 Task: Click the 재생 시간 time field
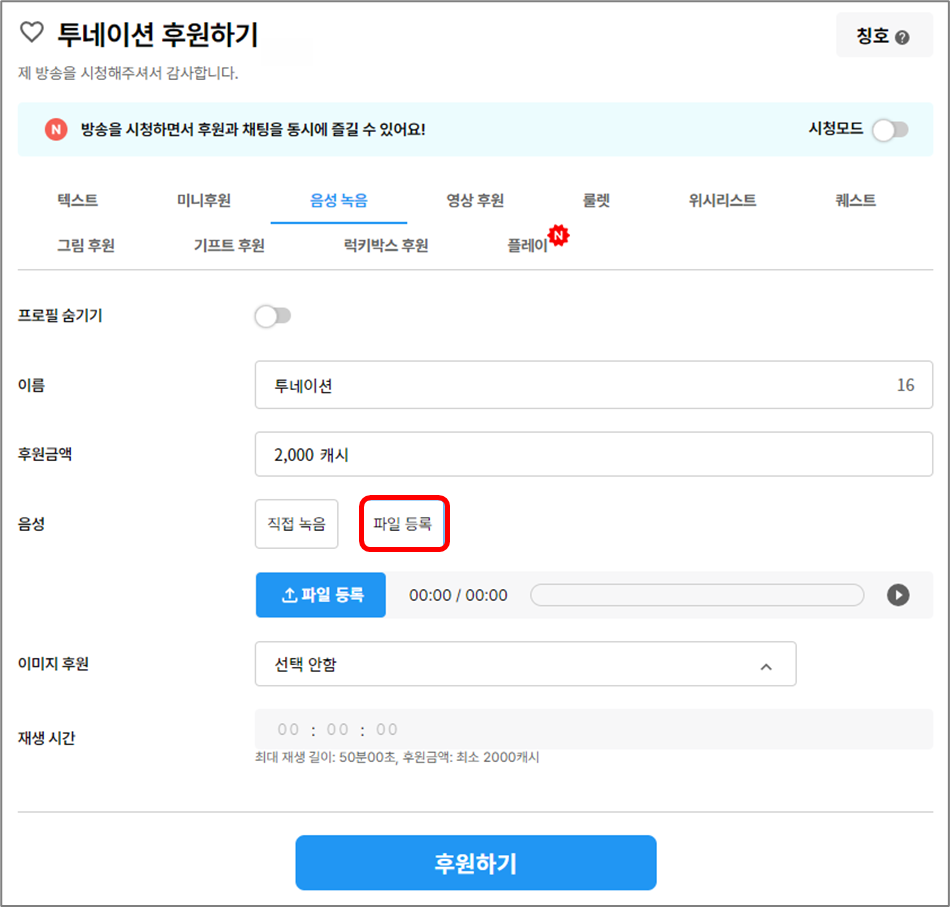pyautogui.click(x=594, y=729)
